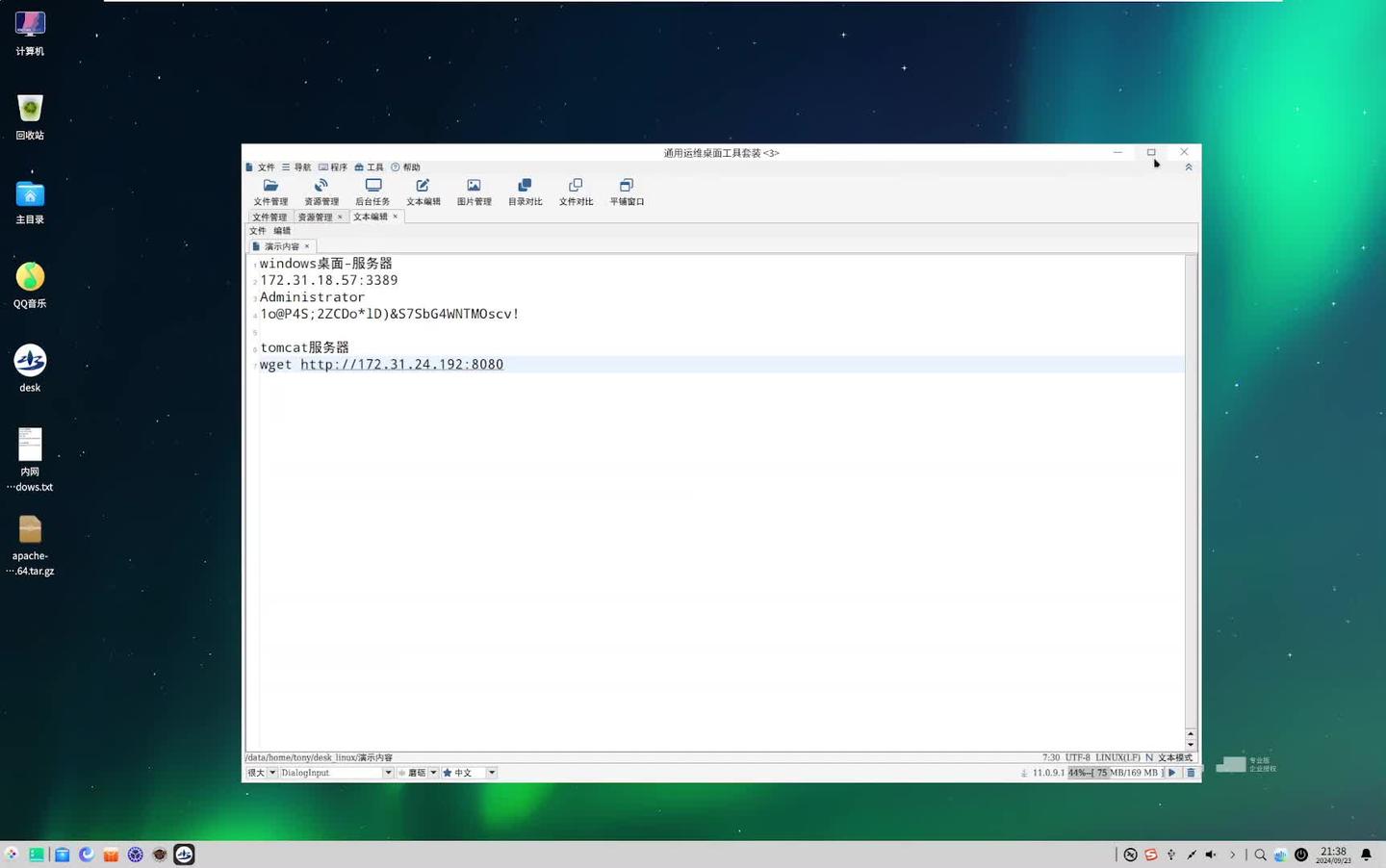Image resolution: width=1386 pixels, height=868 pixels.
Task: Switch to the 文件管理 tab
Action: [x=269, y=217]
